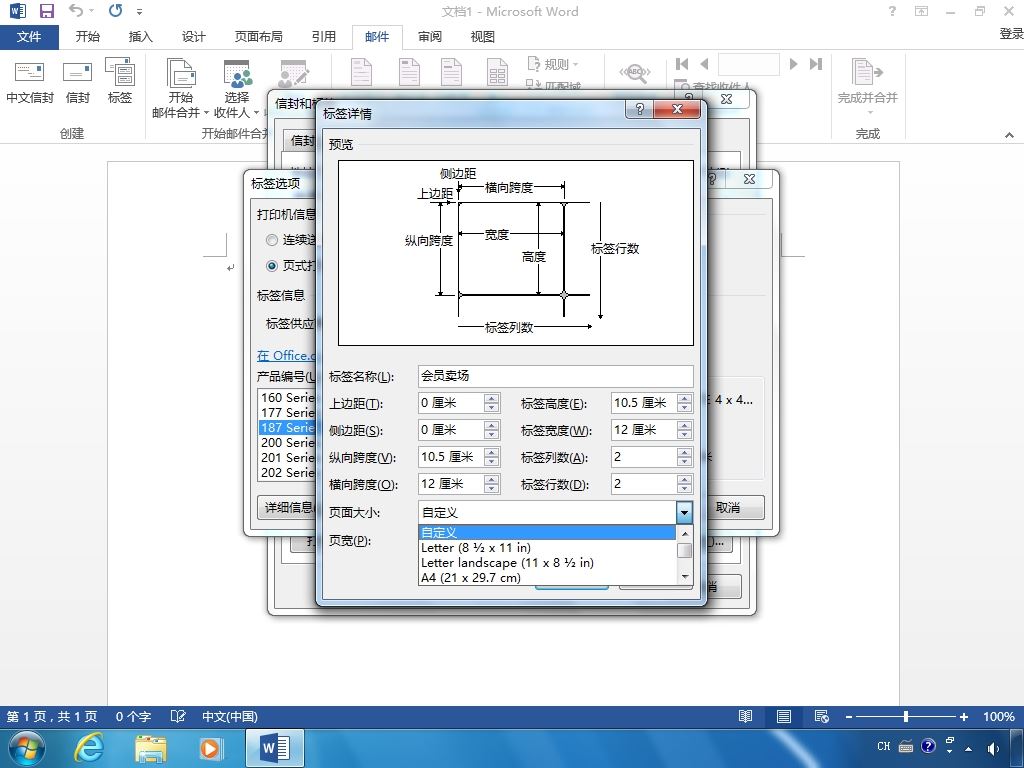
Task: Click 详细信息 button in Label Options dialog
Action: pos(287,507)
